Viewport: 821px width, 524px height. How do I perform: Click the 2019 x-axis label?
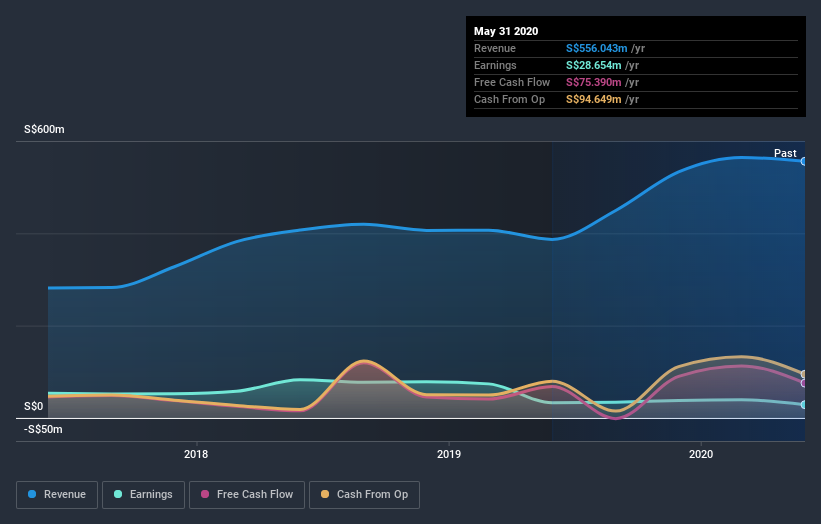449,454
